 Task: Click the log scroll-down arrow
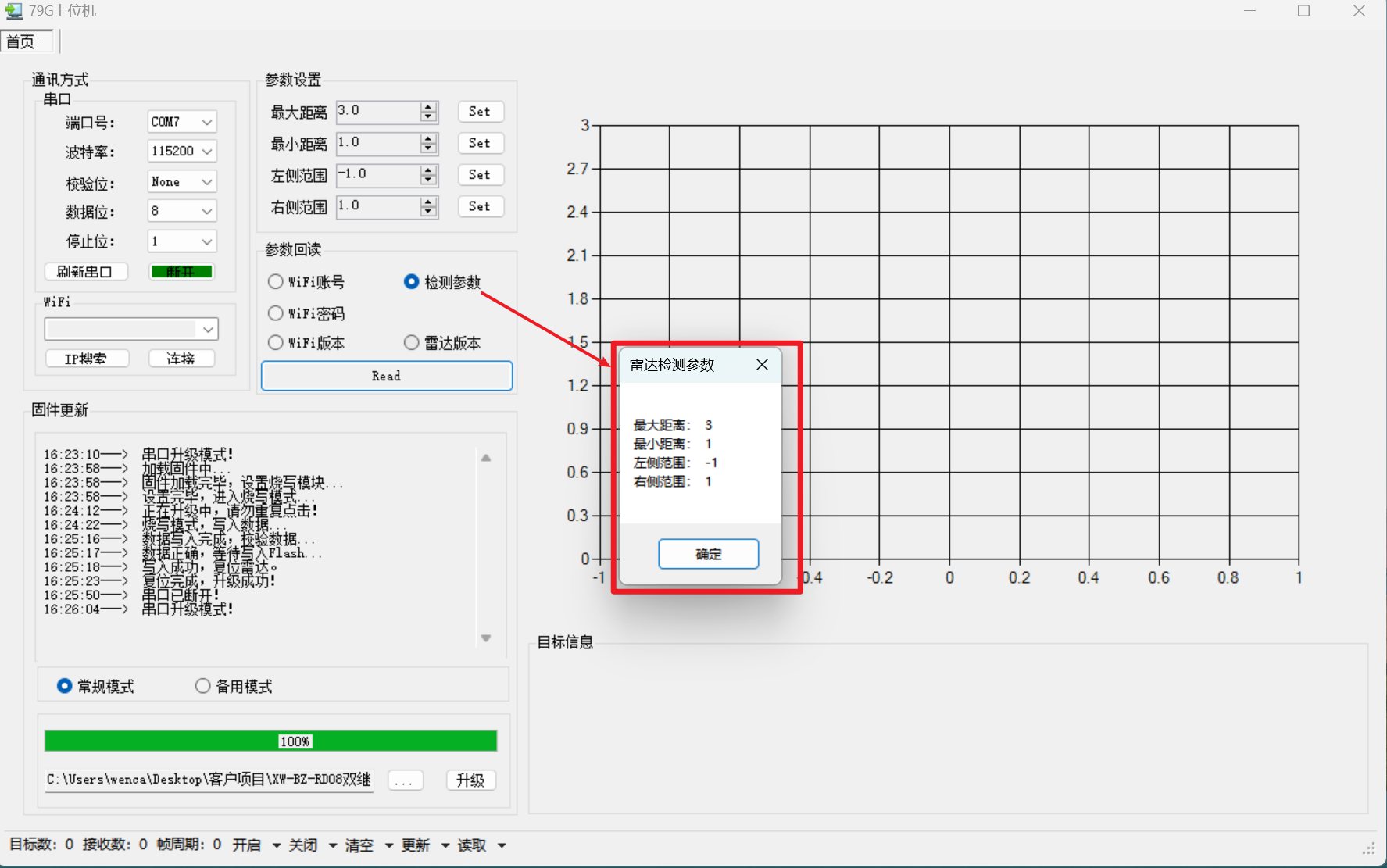[x=486, y=638]
